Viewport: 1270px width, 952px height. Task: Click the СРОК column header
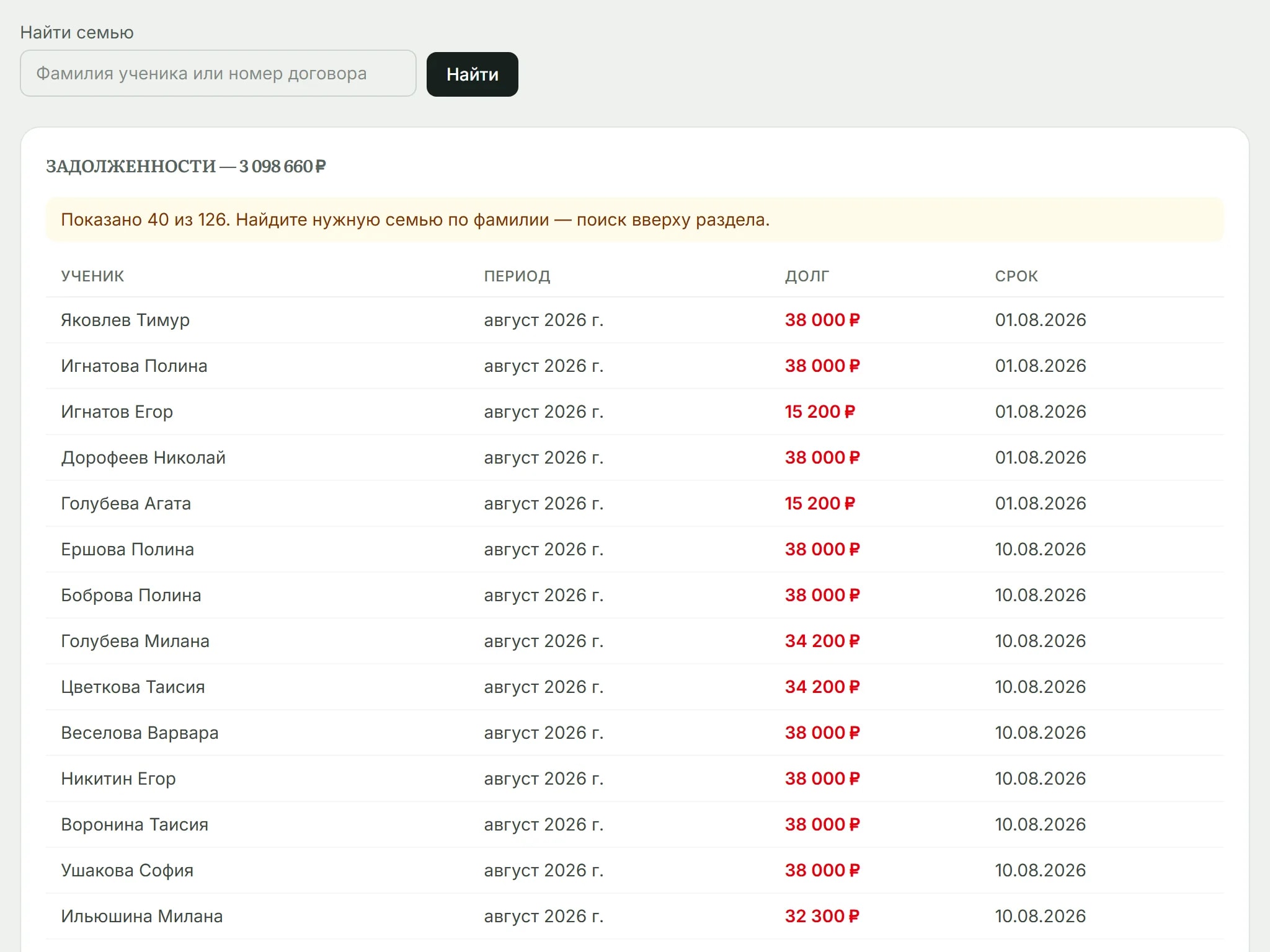[x=1016, y=276]
